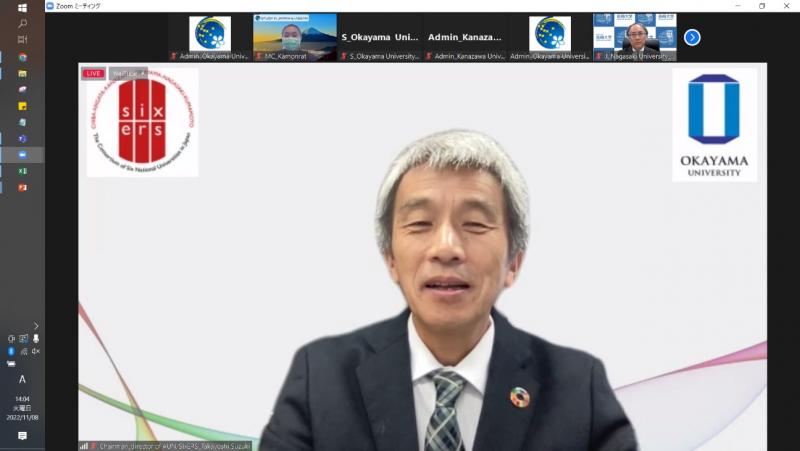Screen dimensions: 800x451
Task: Click the IME 'A' input mode indicator
Action: pyautogui.click(x=22, y=379)
